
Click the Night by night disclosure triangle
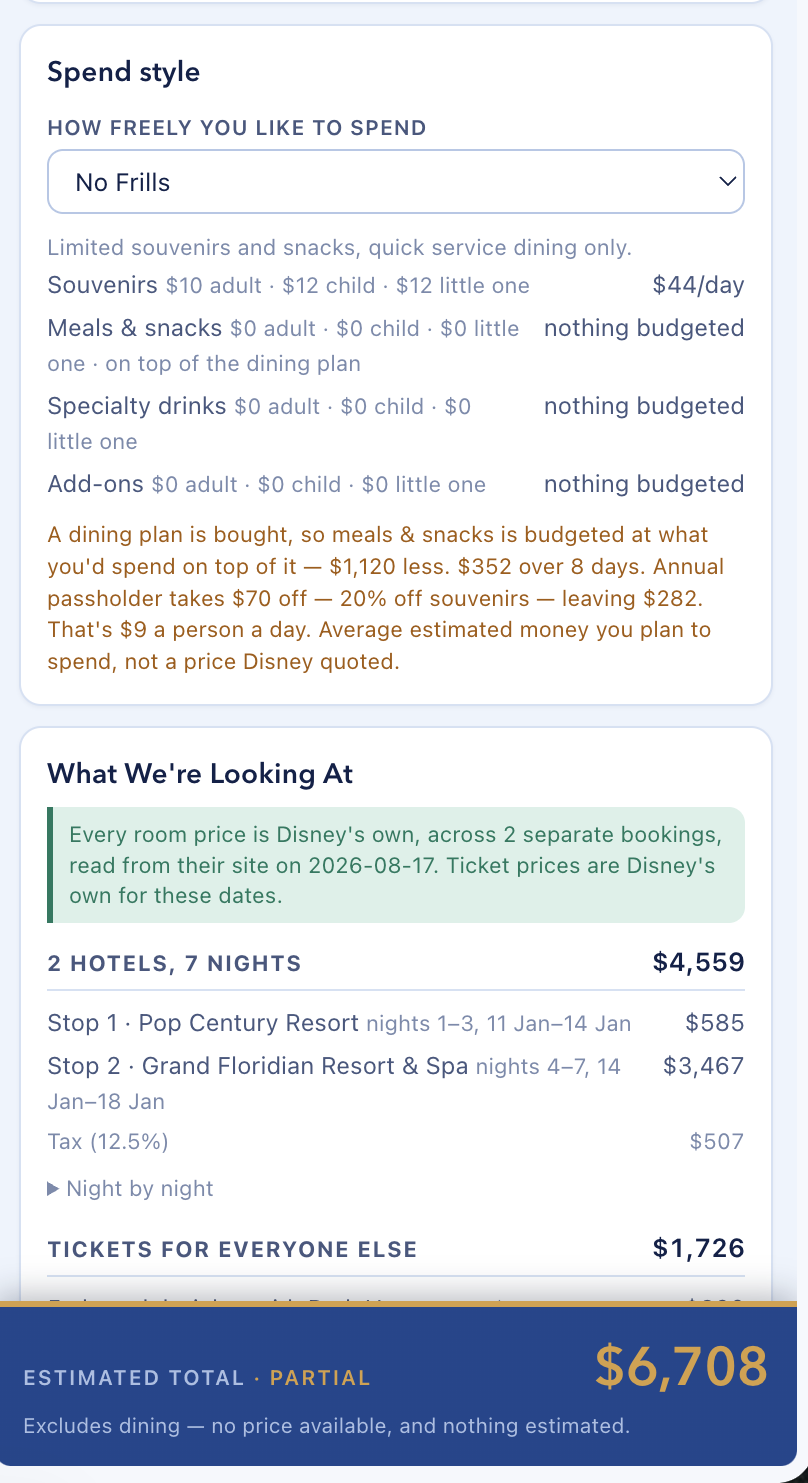click(x=54, y=1188)
